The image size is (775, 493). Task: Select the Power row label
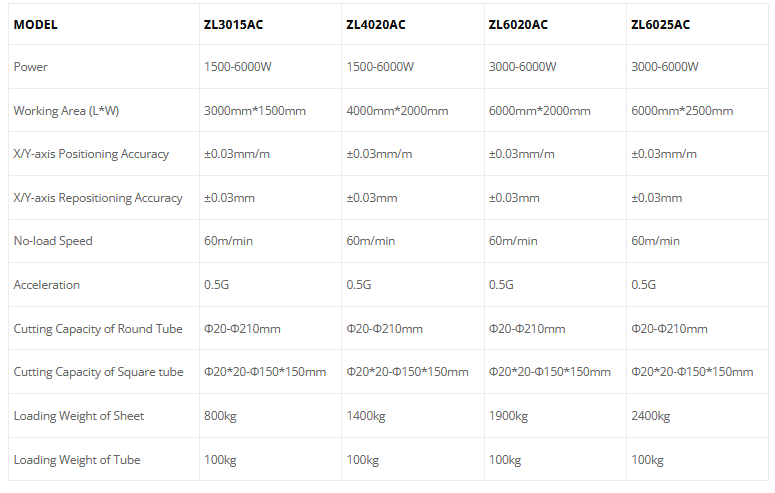click(x=31, y=67)
